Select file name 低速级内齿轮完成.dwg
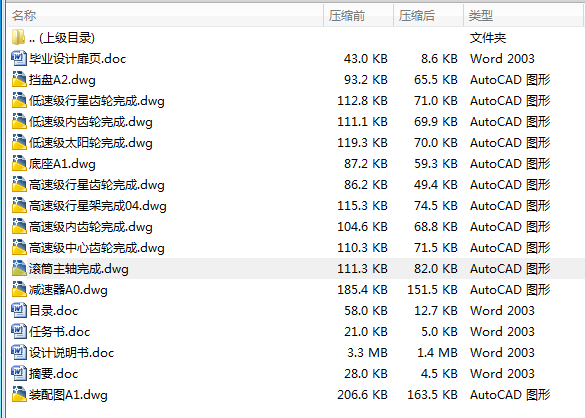The width and height of the screenshot is (585, 418). point(91,122)
